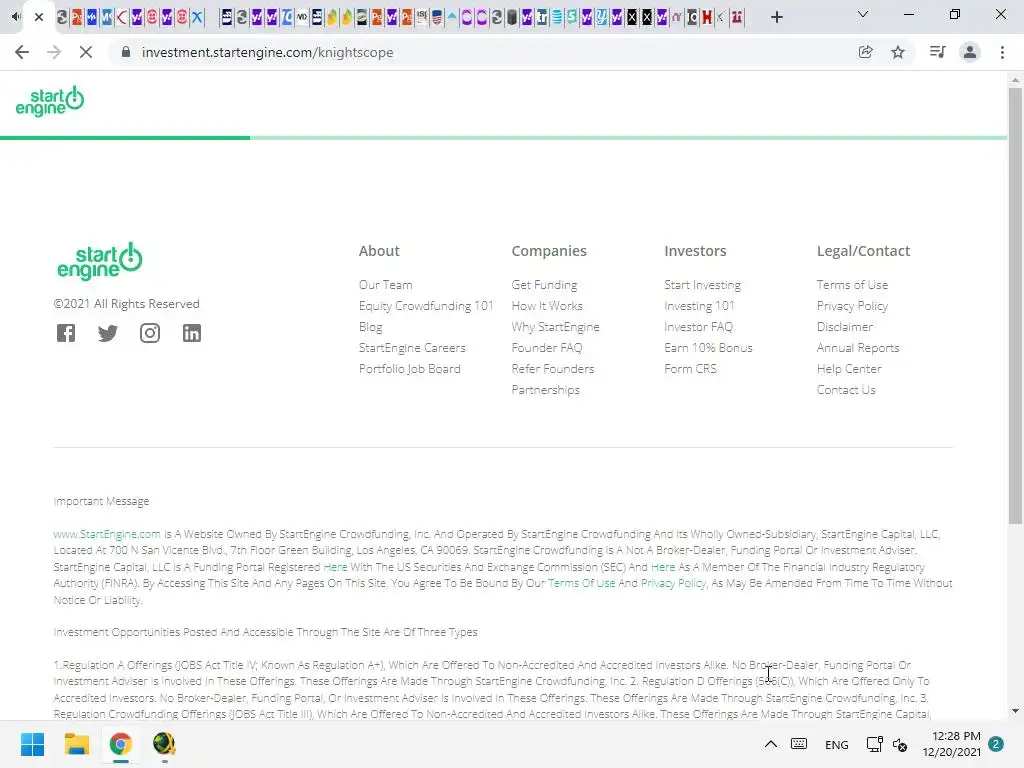The height and width of the screenshot is (768, 1024).
Task: Open Refer Founders link
Action: click(x=552, y=368)
